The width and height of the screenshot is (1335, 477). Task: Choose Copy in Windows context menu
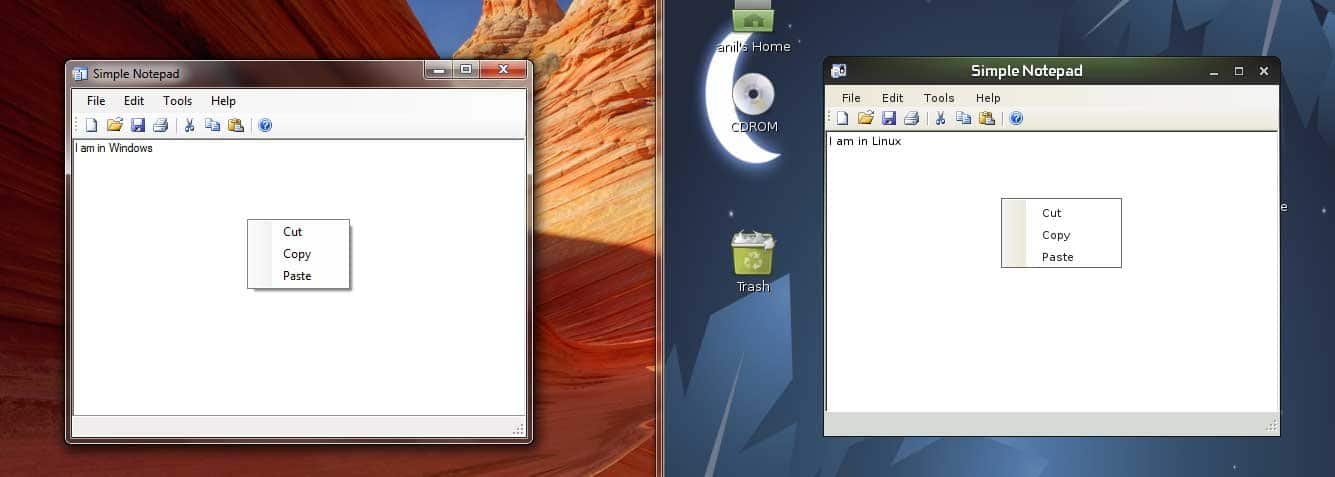(299, 254)
